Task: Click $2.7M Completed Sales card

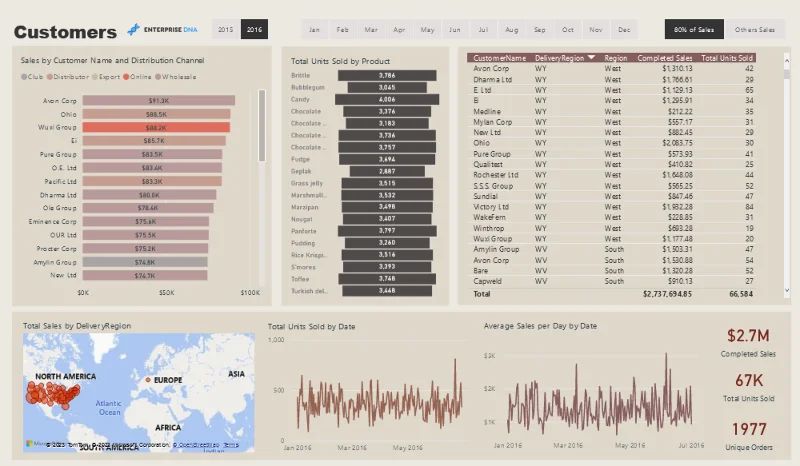Action: pyautogui.click(x=748, y=342)
